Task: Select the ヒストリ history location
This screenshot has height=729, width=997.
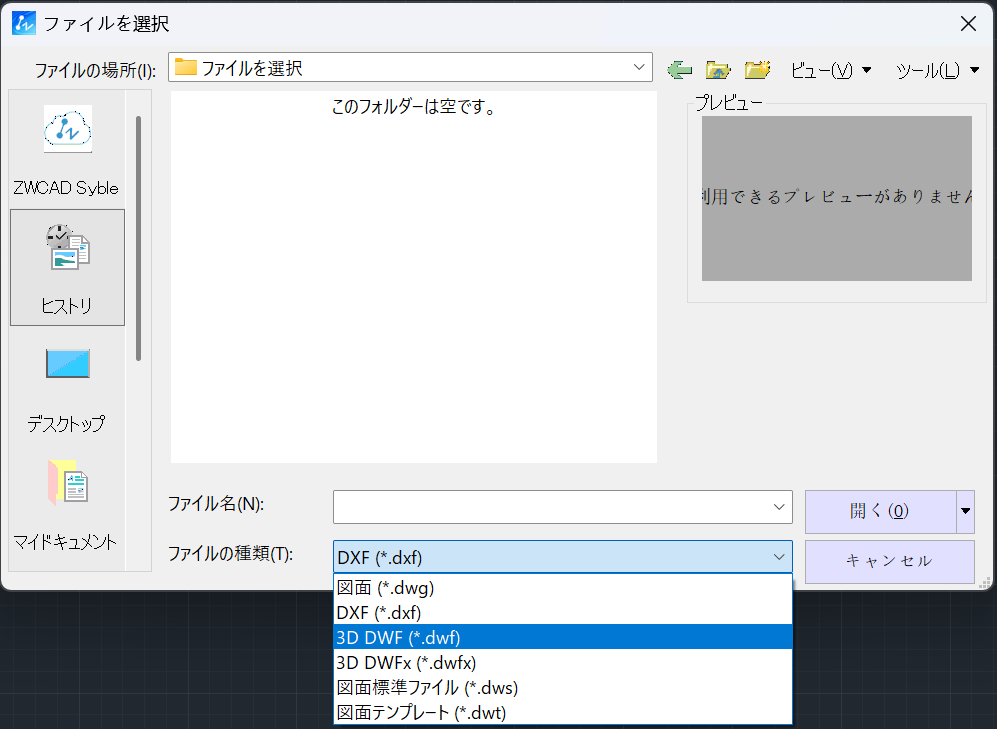Action: click(67, 267)
